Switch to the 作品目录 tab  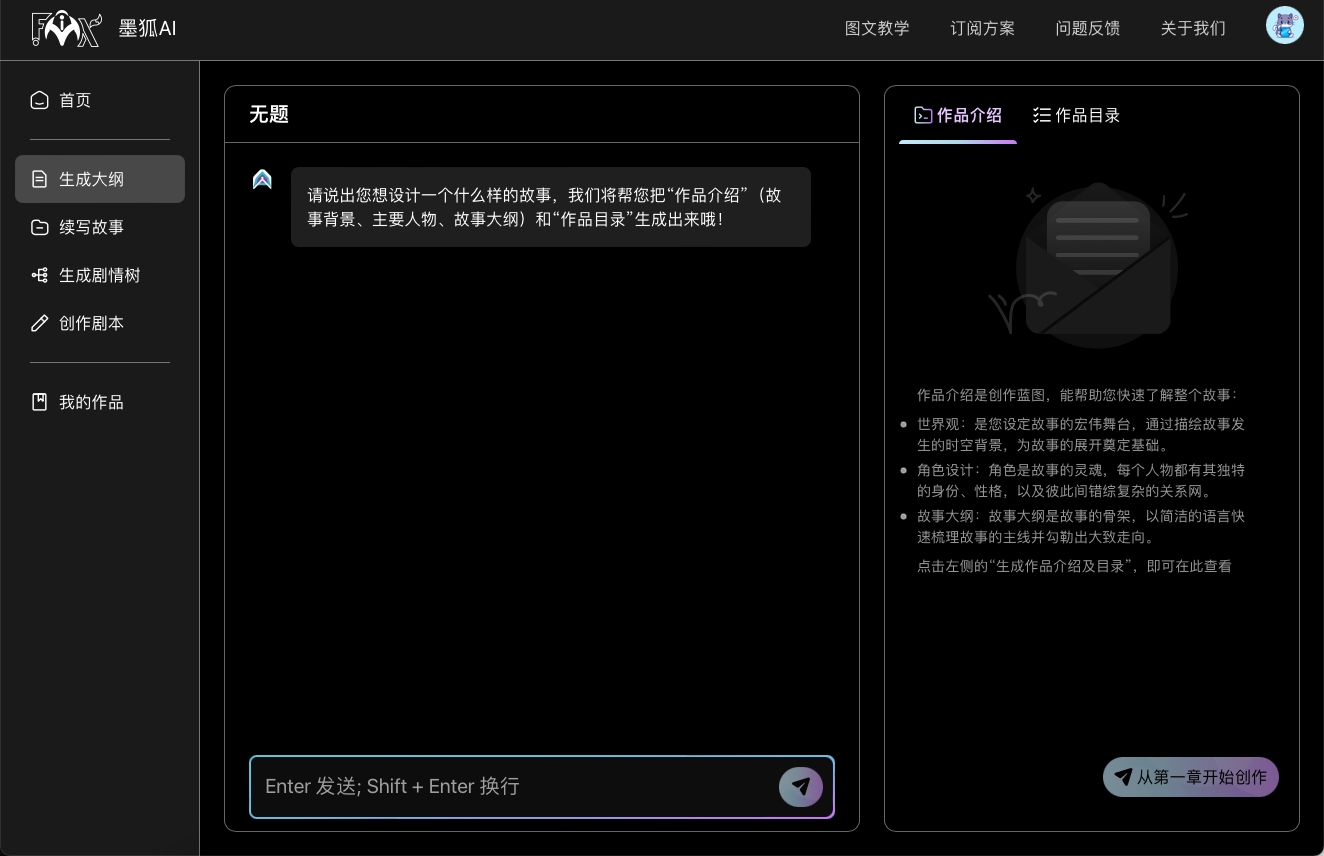pyautogui.click(x=1076, y=115)
